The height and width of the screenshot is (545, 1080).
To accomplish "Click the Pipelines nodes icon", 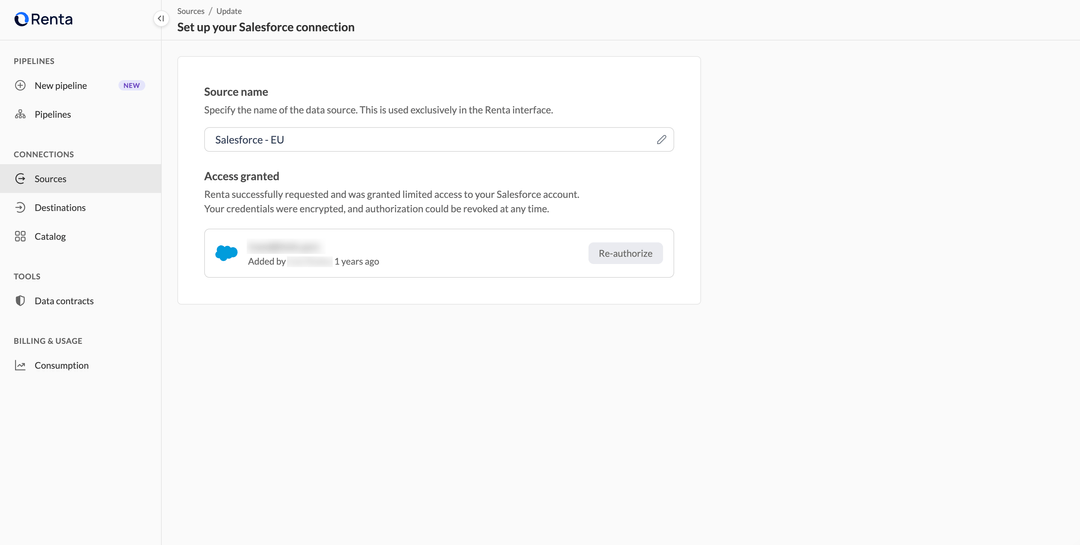I will [20, 114].
